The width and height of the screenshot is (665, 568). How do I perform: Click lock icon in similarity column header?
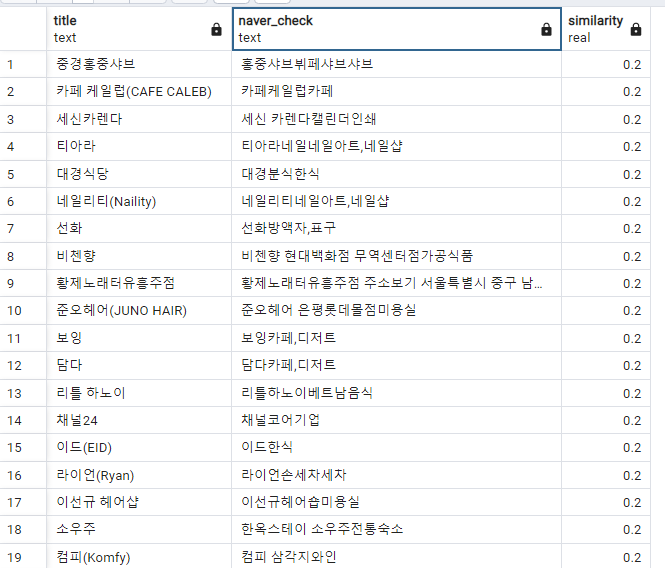[636, 30]
